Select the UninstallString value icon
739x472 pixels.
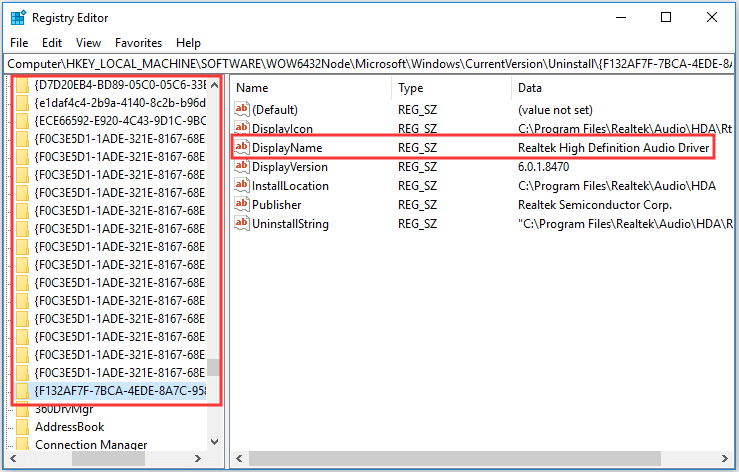click(241, 224)
